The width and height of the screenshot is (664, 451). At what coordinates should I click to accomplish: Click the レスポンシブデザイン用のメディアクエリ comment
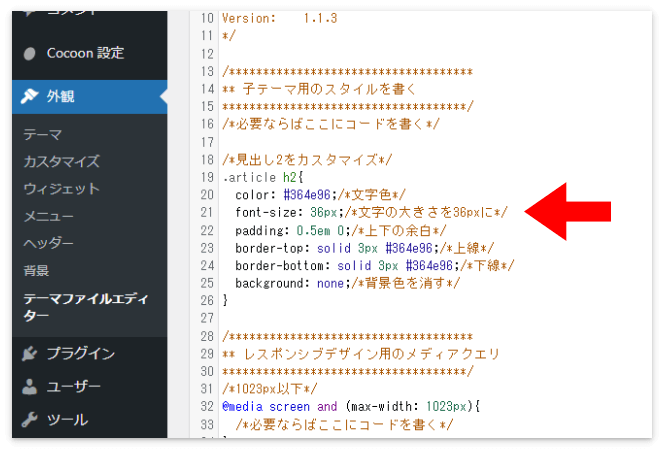point(361,354)
